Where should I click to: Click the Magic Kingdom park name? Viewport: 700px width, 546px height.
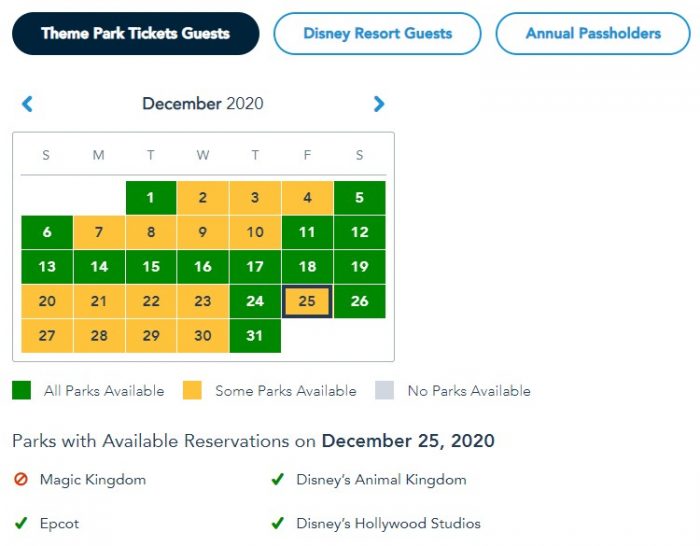[x=93, y=480]
